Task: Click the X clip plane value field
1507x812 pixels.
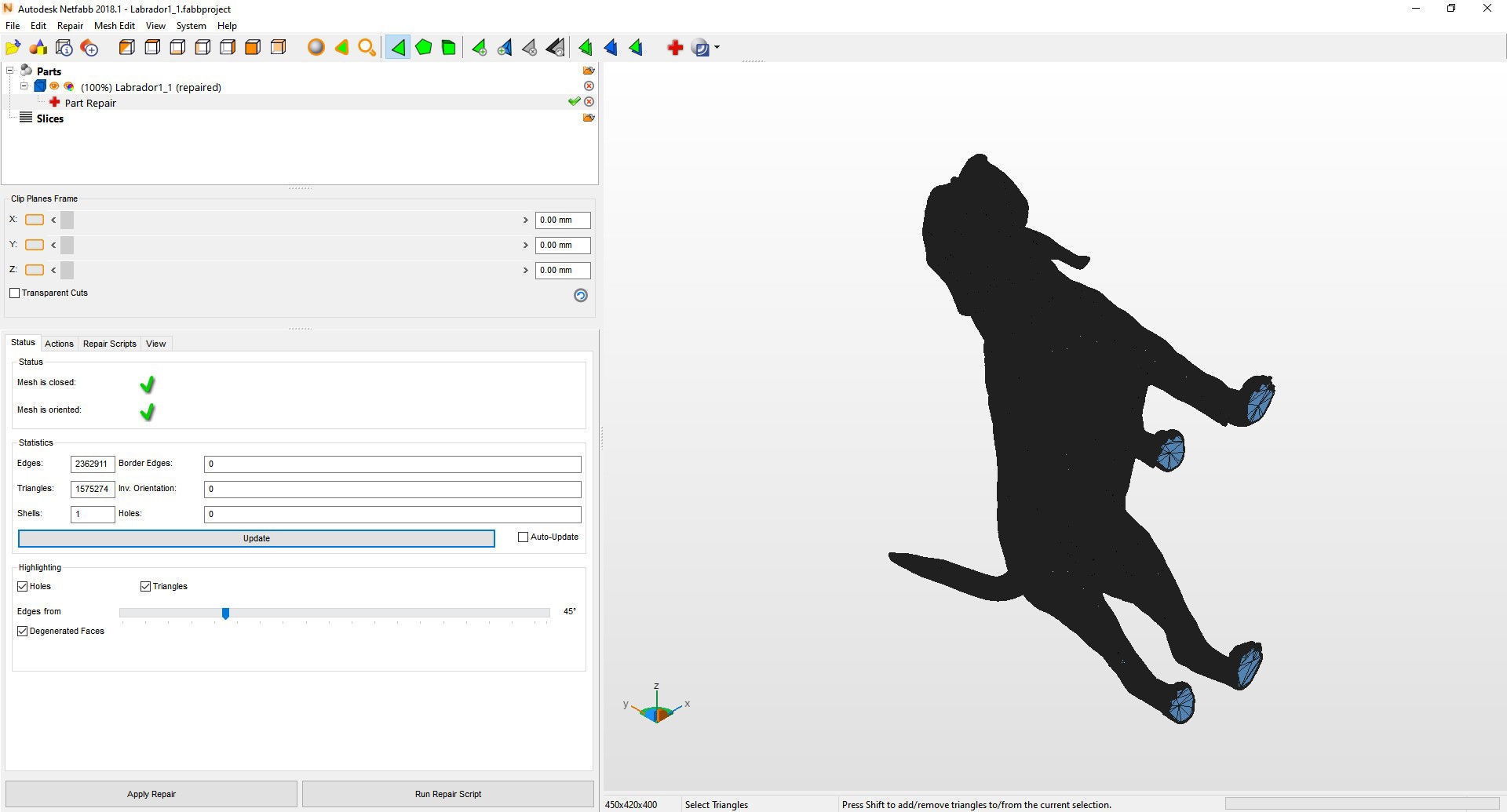Action: pyautogui.click(x=563, y=220)
